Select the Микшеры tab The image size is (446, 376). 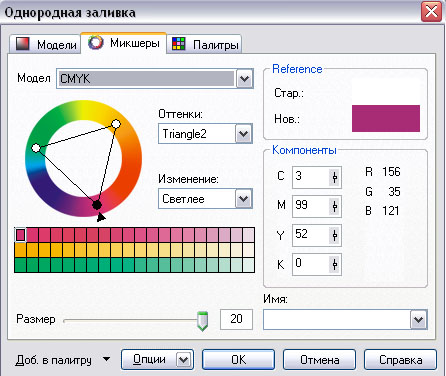point(123,43)
